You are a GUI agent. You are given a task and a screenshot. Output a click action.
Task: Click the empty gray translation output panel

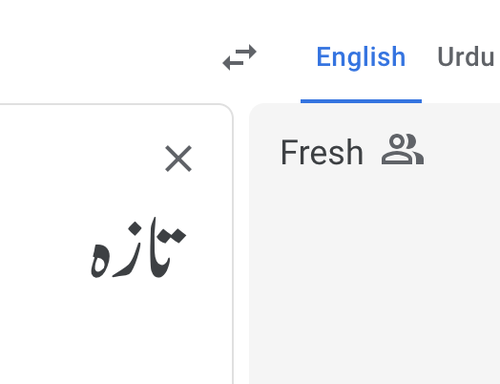pyautogui.click(x=375, y=273)
